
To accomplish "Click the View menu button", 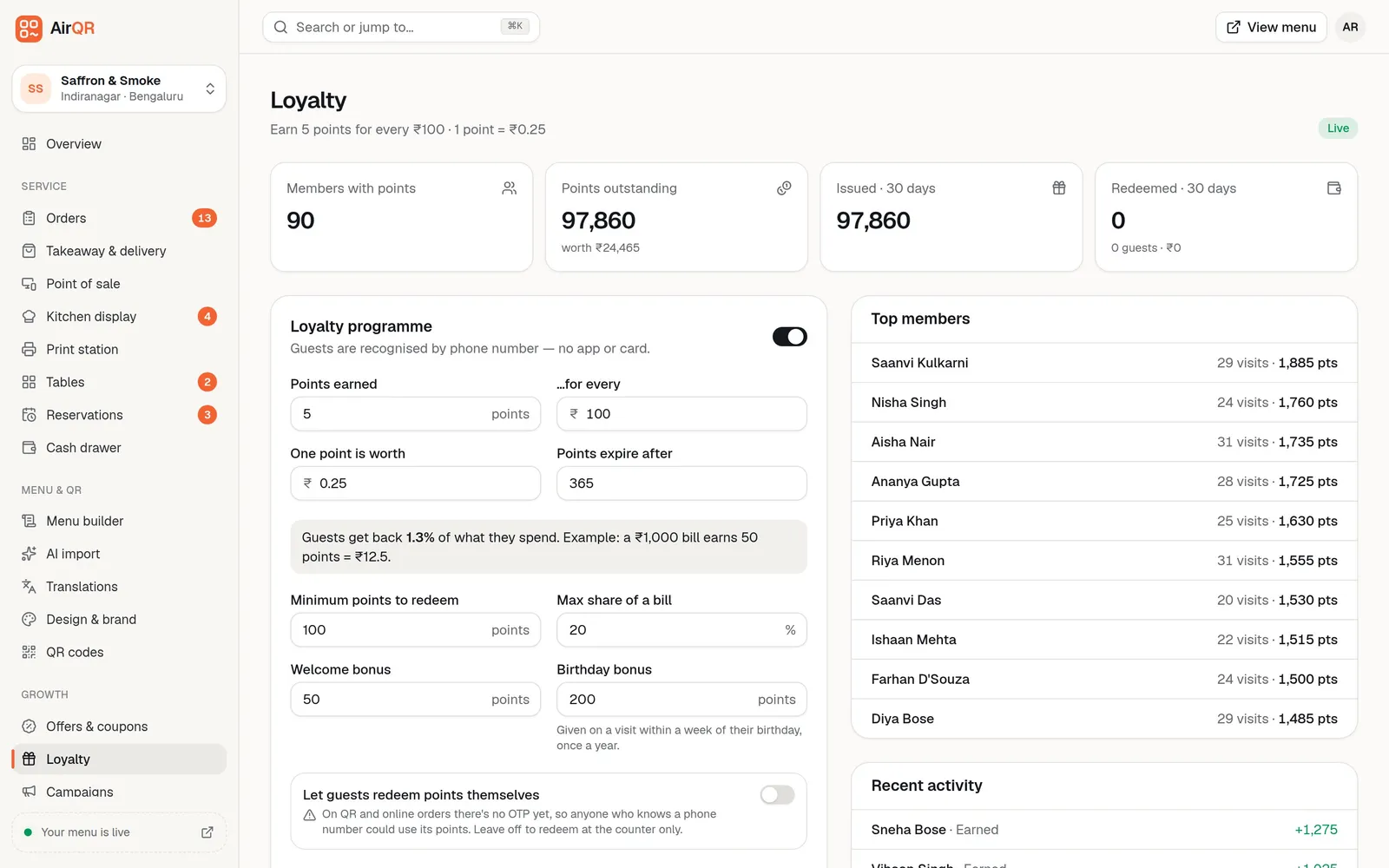I will coord(1271,27).
